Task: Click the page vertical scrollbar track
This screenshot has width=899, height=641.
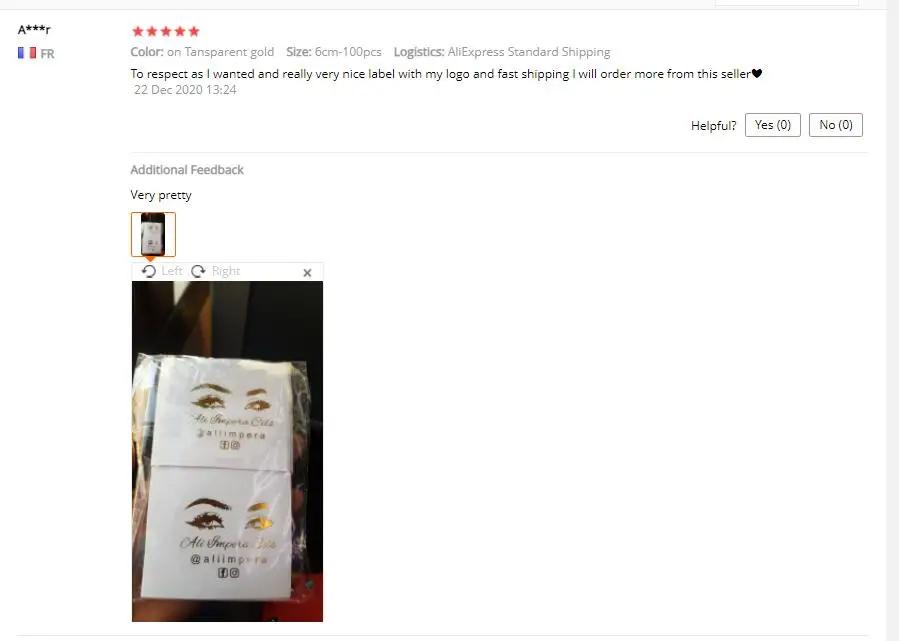Action: [893, 320]
